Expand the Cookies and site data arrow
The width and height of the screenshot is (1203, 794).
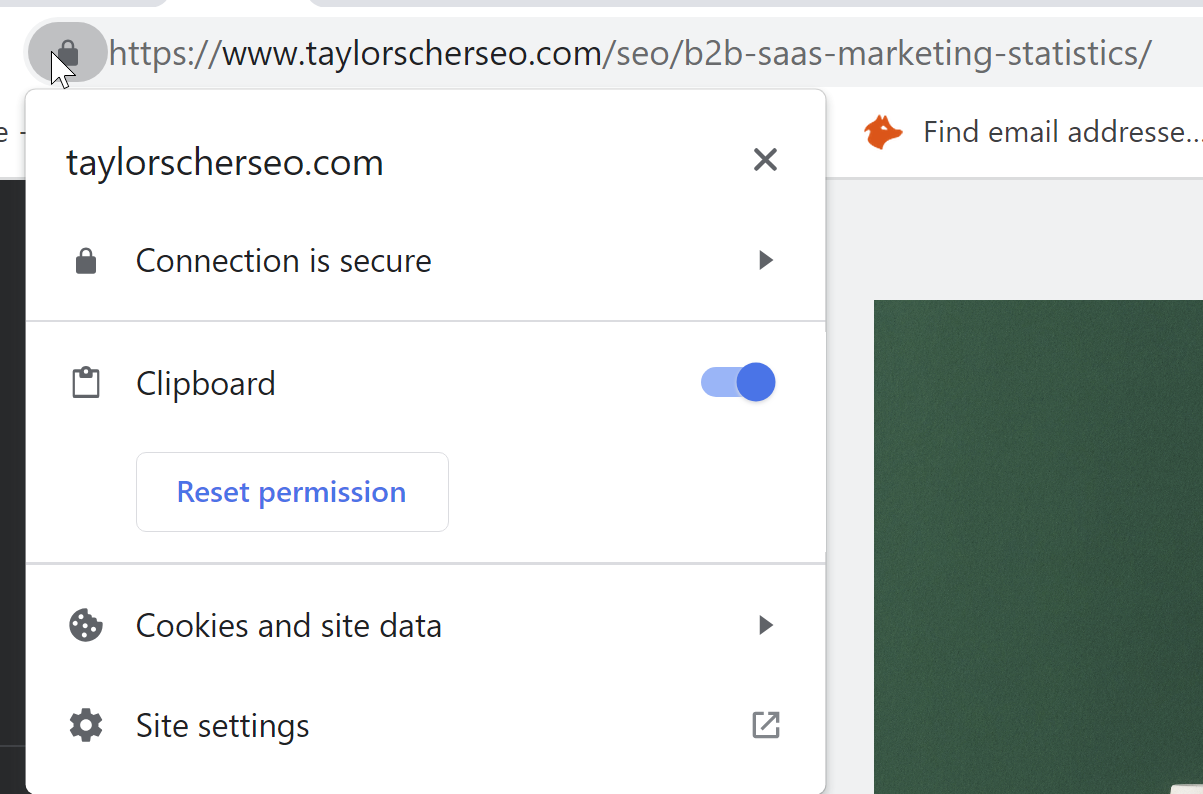coord(765,625)
